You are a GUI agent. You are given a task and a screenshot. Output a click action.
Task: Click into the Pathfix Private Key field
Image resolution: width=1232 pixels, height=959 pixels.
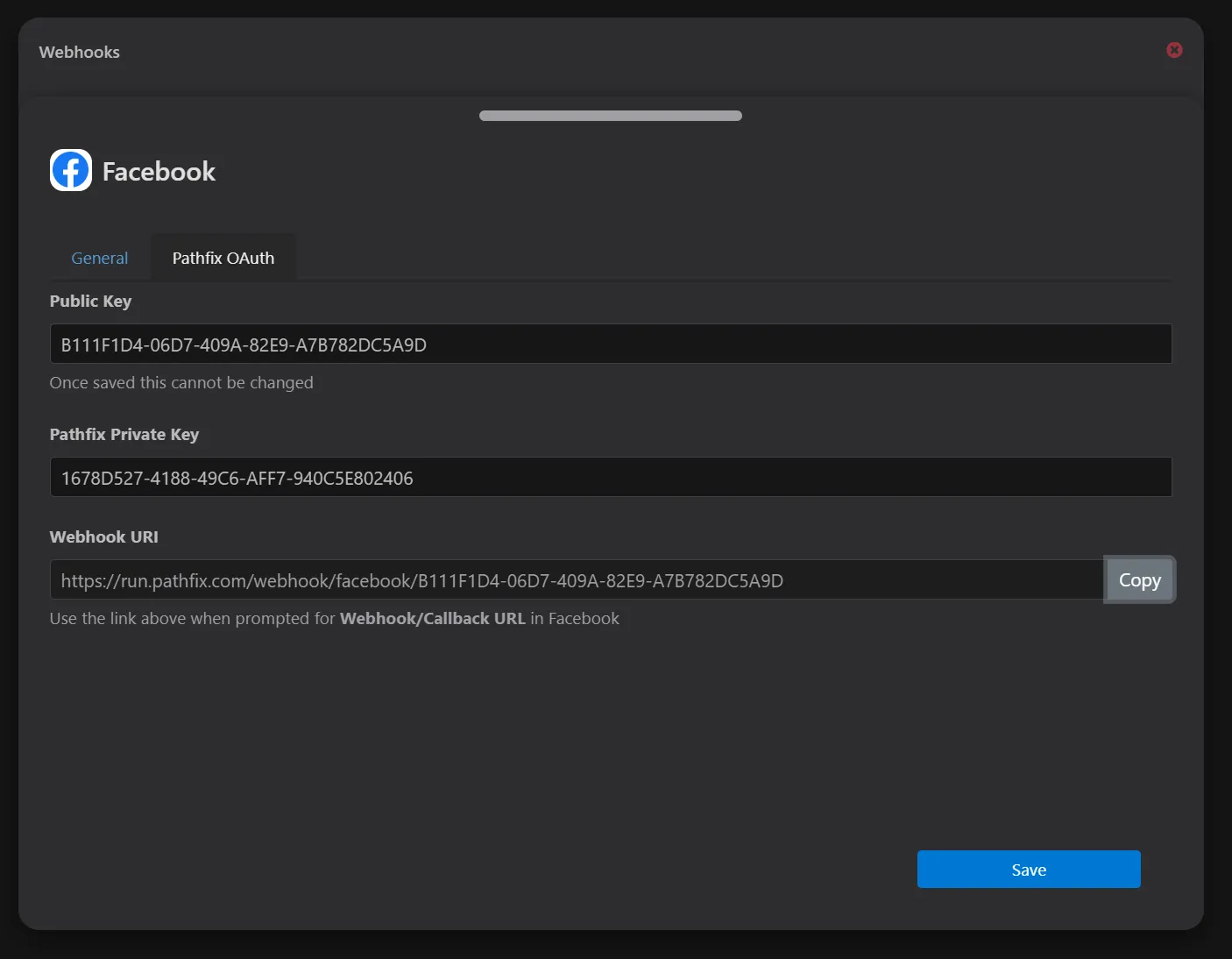tap(611, 477)
